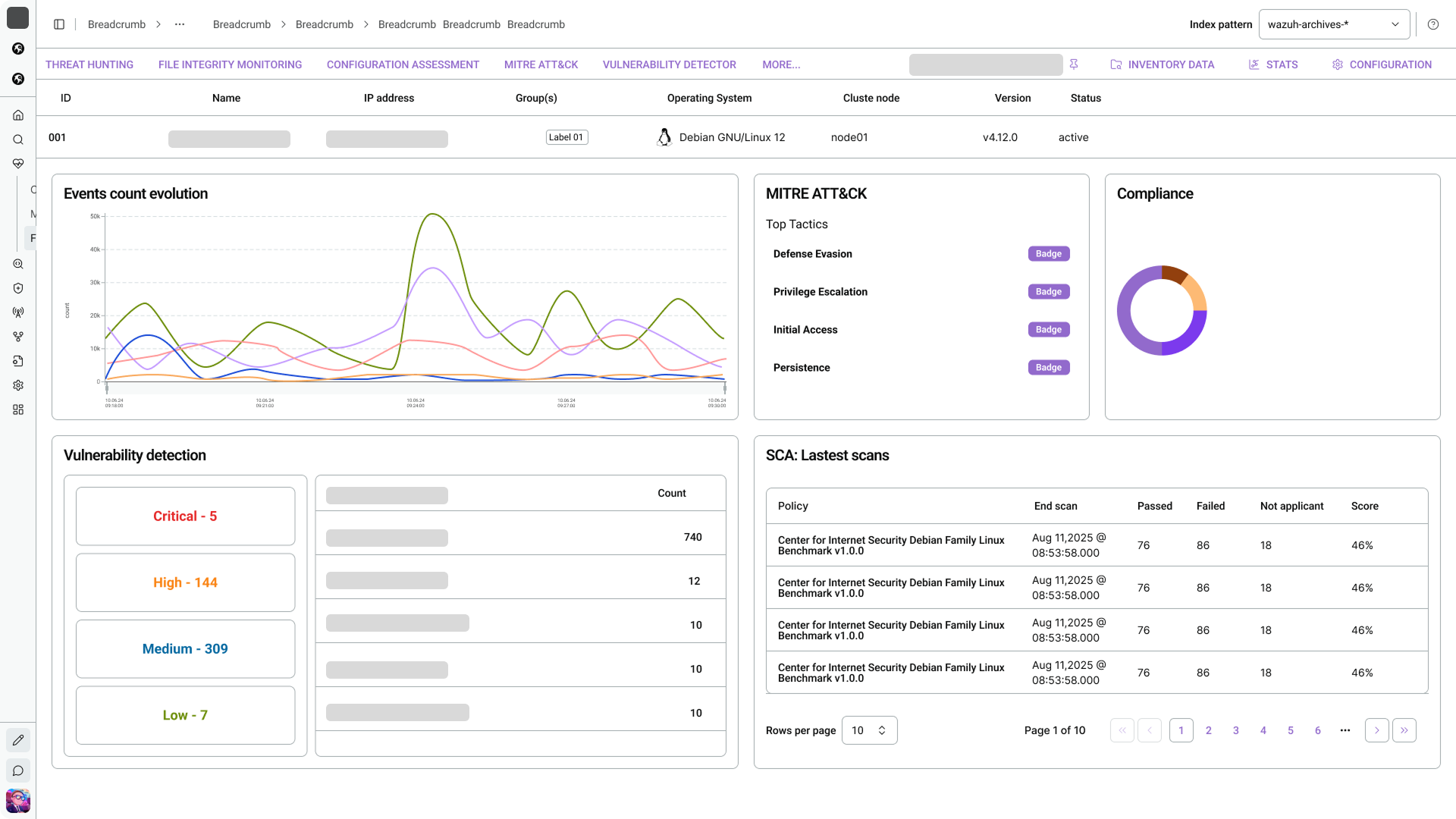1456x819 pixels.
Task: Select the Critical - 5 severity card
Action: point(185,516)
